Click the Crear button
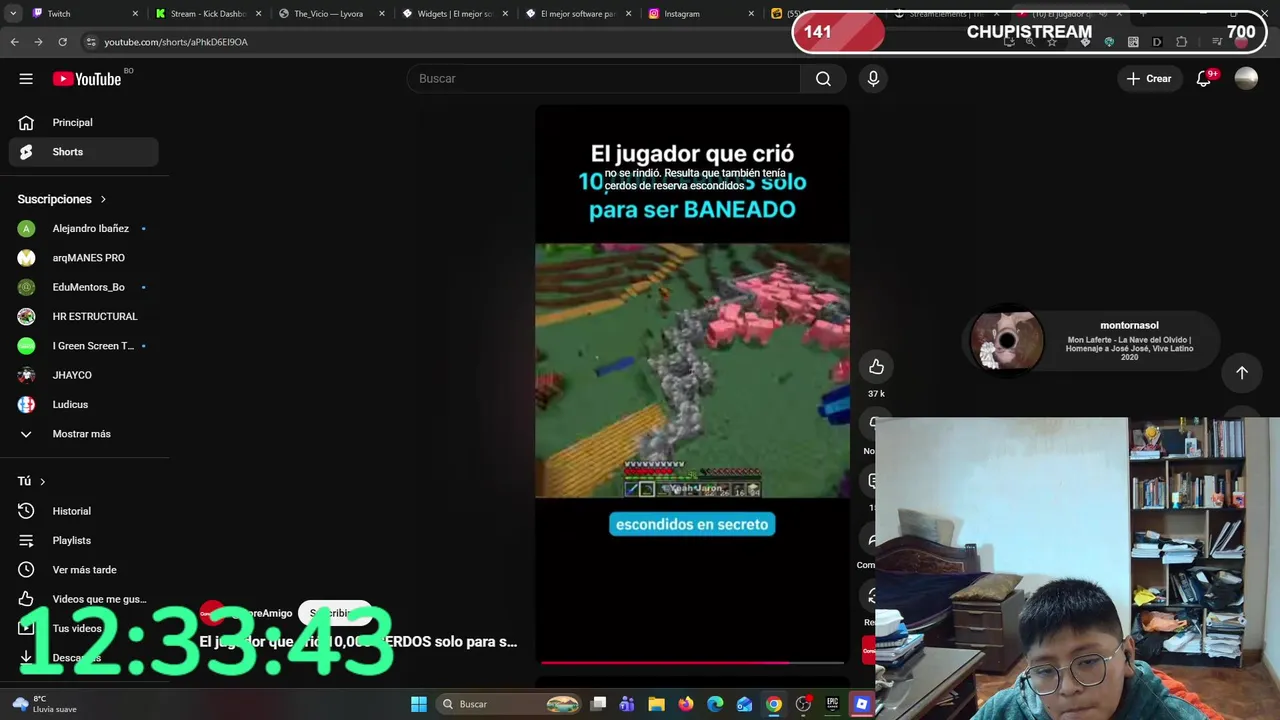The width and height of the screenshot is (1280, 720). pos(1149,79)
